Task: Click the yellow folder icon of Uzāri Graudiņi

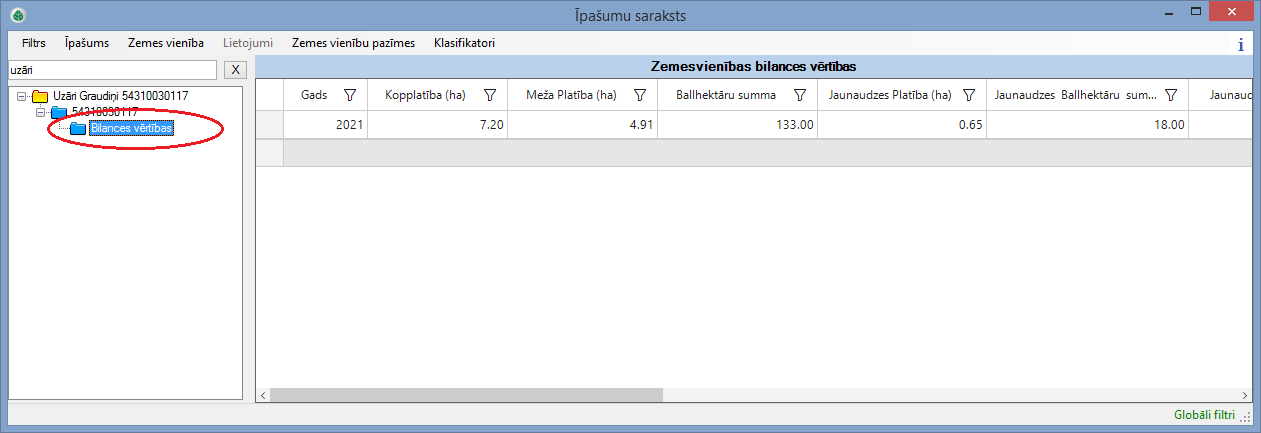Action: point(40,96)
